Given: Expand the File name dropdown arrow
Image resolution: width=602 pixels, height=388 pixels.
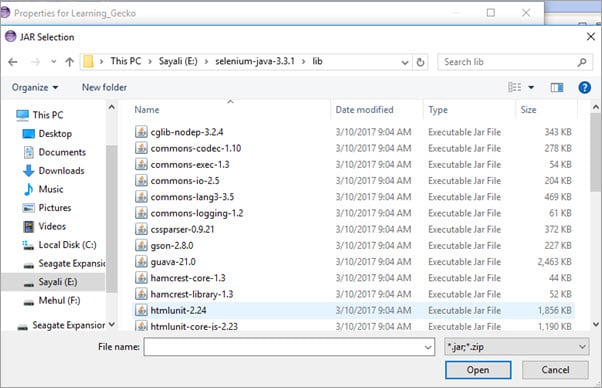Looking at the screenshot, I should (428, 347).
